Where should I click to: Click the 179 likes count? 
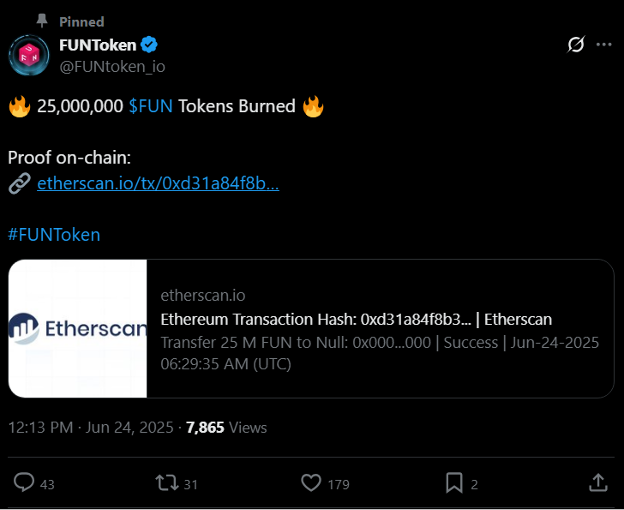tap(339, 485)
